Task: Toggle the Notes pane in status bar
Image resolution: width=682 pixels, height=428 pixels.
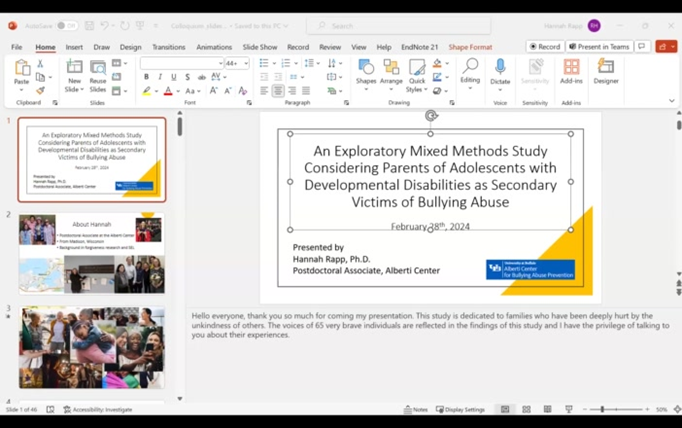Action: point(416,410)
